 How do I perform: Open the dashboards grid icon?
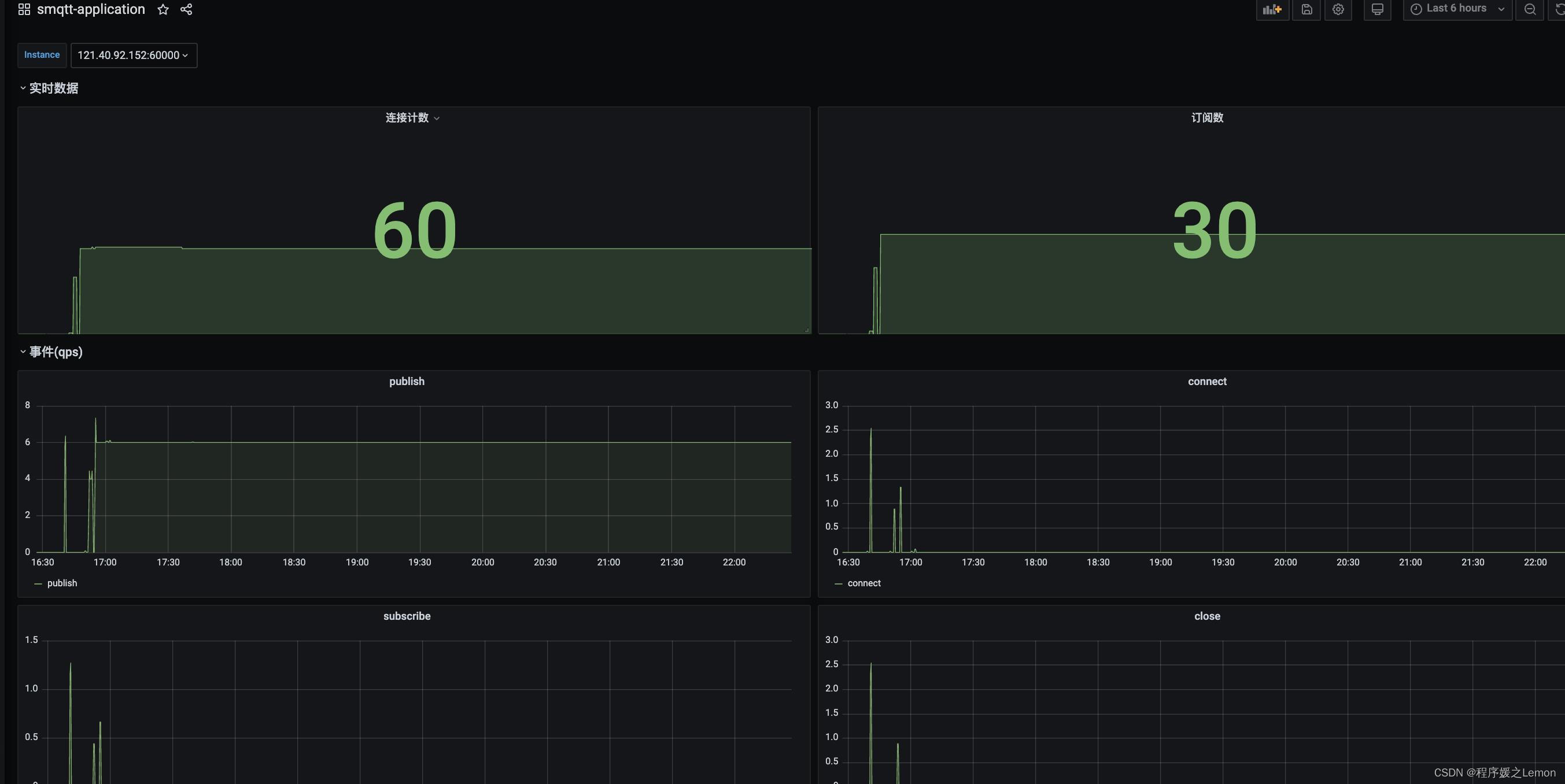tap(24, 9)
